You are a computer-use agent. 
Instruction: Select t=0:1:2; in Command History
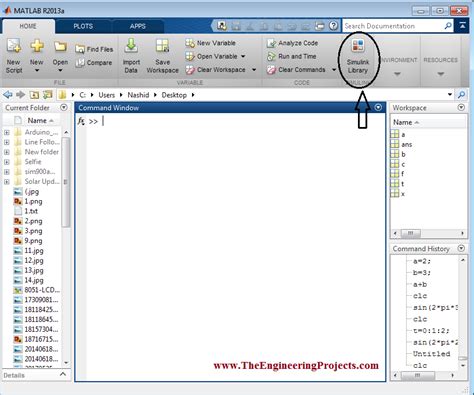pos(431,331)
